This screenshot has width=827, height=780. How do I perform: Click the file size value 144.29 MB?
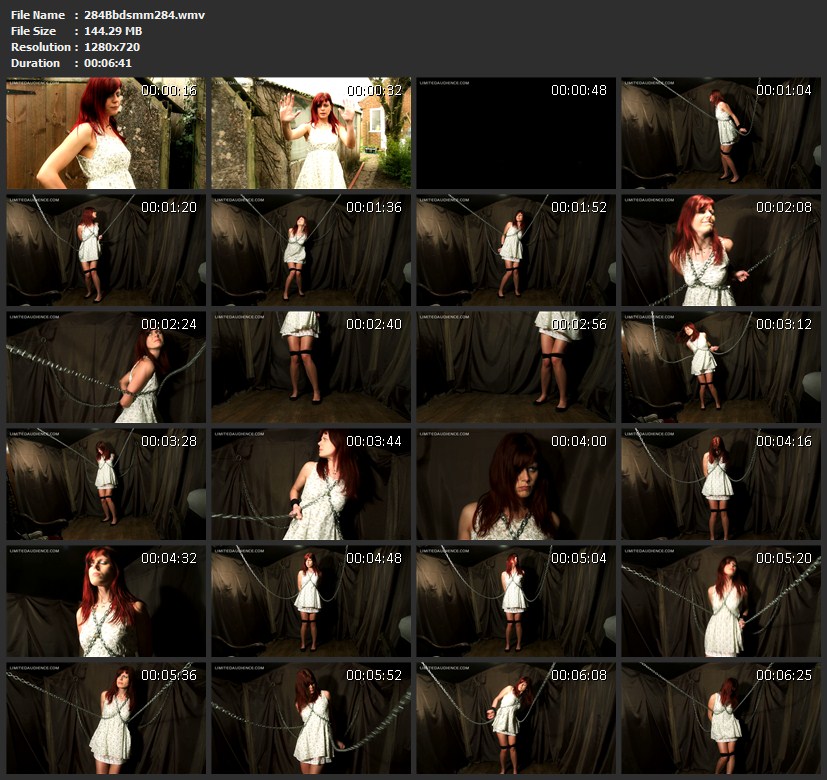click(113, 31)
